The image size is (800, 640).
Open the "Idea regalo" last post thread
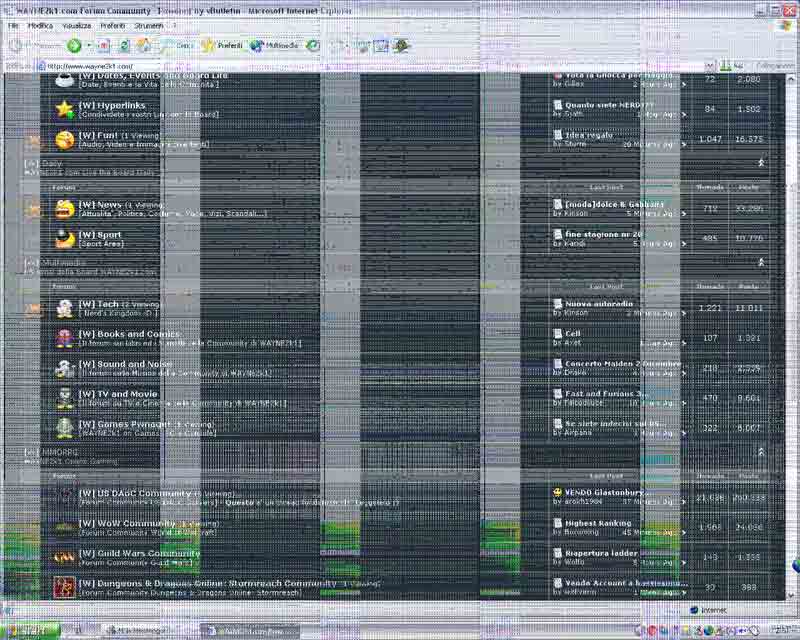point(589,135)
